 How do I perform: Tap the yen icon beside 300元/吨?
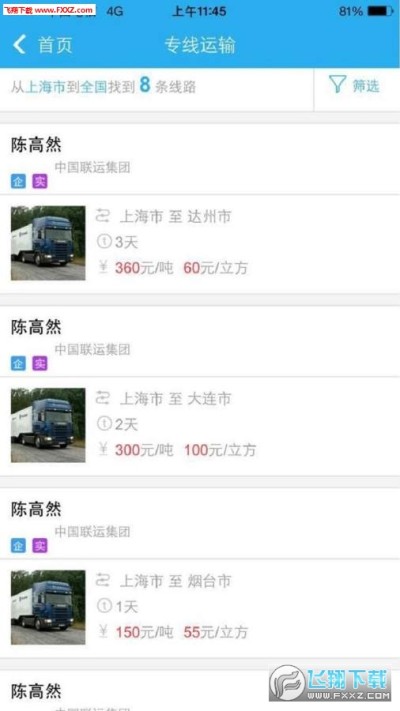103,449
